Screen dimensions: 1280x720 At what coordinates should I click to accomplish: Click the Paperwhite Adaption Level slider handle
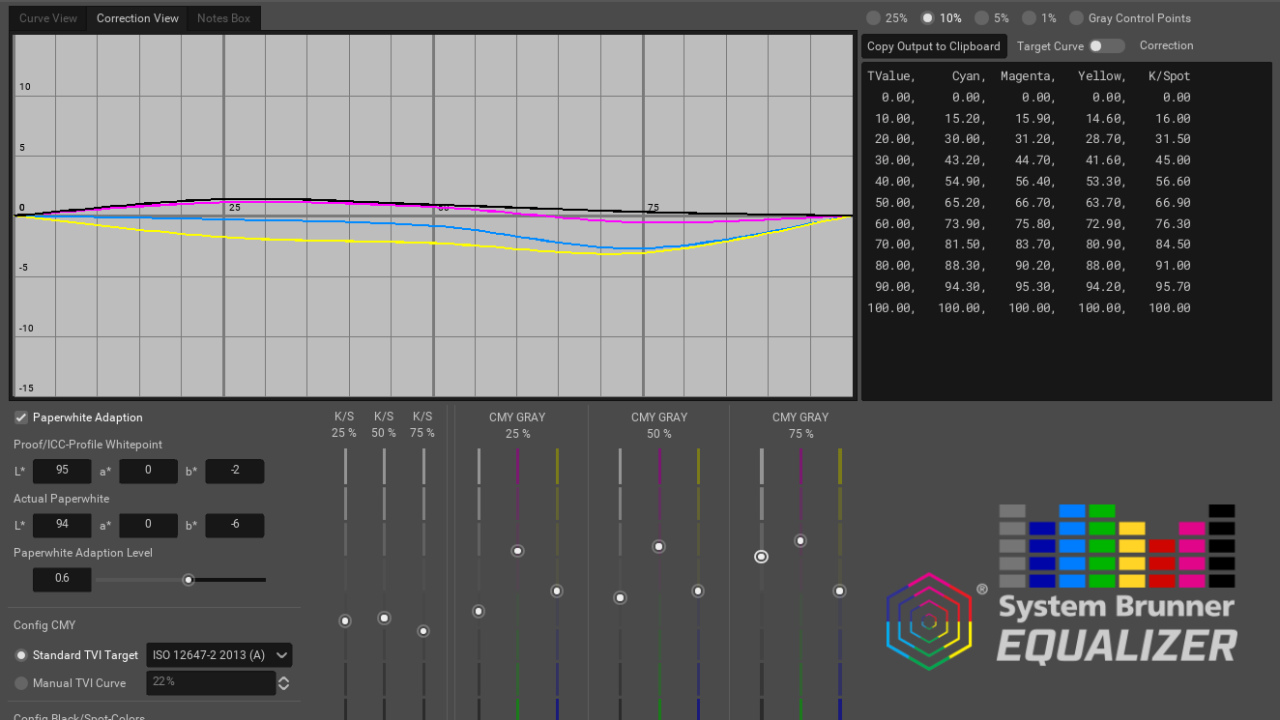click(x=188, y=580)
